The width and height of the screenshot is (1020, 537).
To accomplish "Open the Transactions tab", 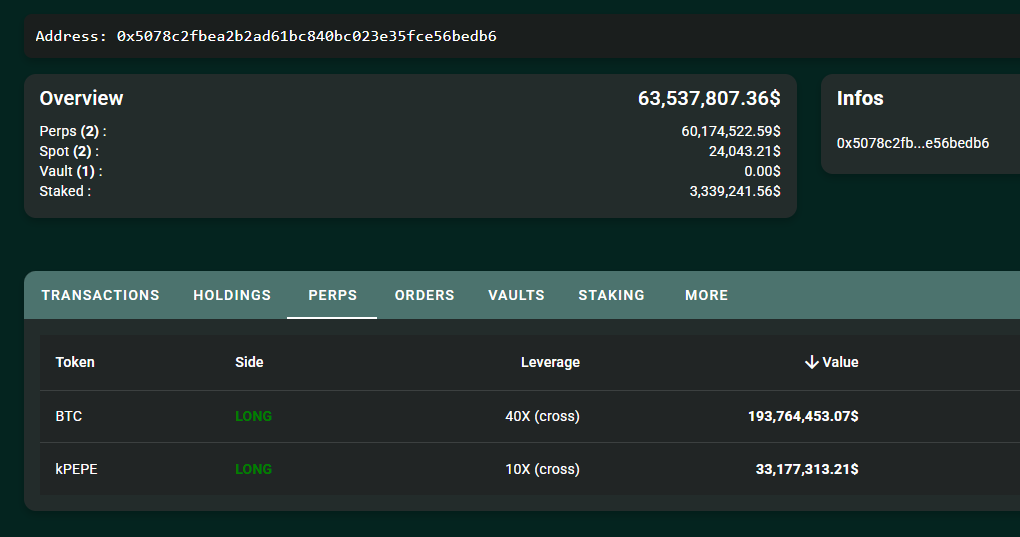I will pos(100,295).
